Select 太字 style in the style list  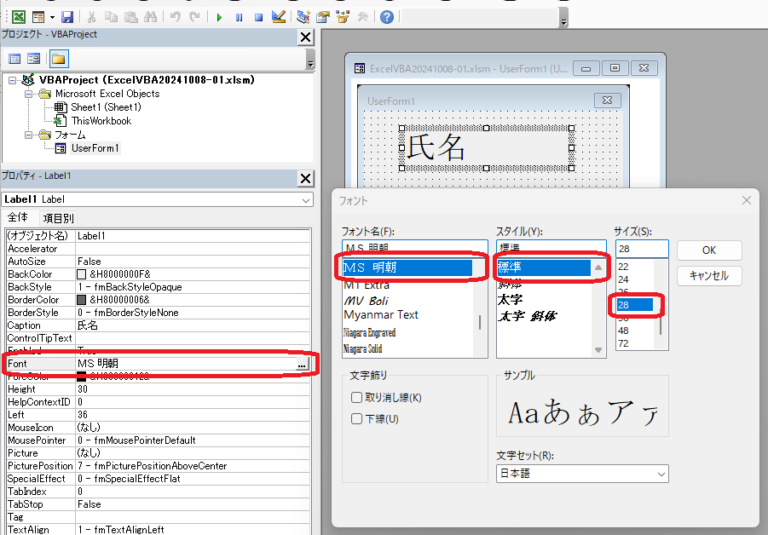pyautogui.click(x=510, y=299)
